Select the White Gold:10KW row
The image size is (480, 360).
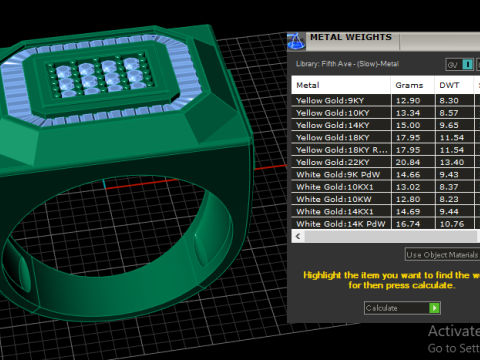386,199
